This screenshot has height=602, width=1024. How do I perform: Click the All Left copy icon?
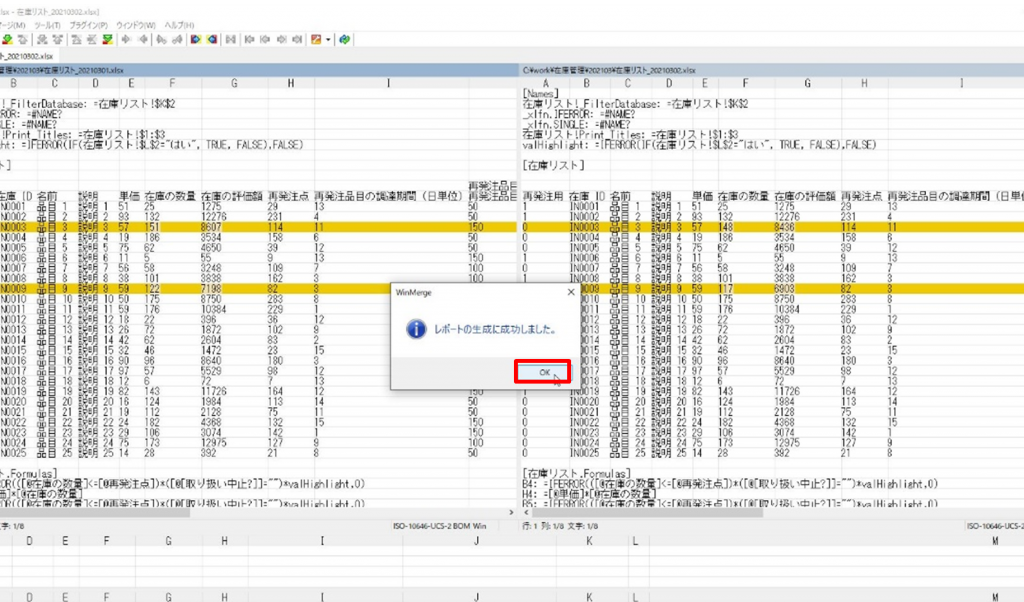[x=212, y=40]
